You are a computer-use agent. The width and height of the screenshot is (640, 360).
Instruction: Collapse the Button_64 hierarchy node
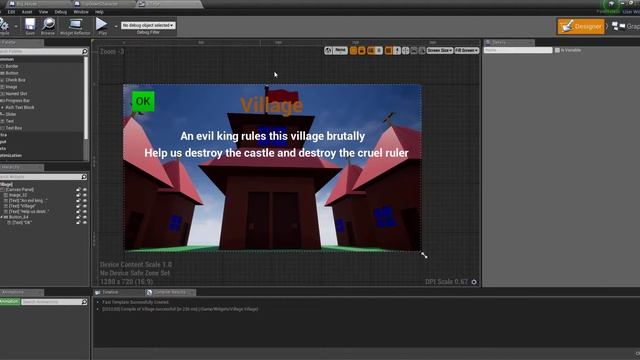tap(2, 217)
